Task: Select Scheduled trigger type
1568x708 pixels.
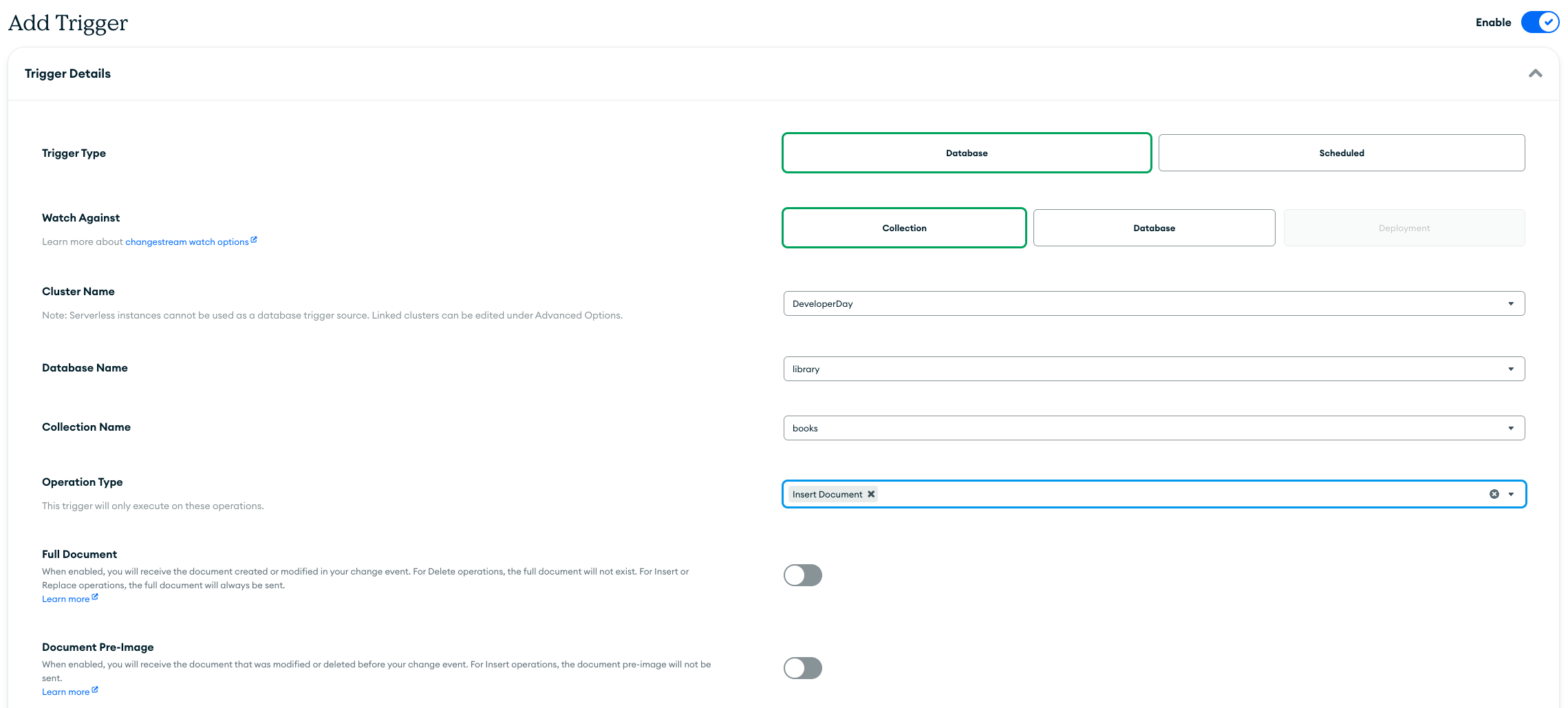Action: 1341,153
